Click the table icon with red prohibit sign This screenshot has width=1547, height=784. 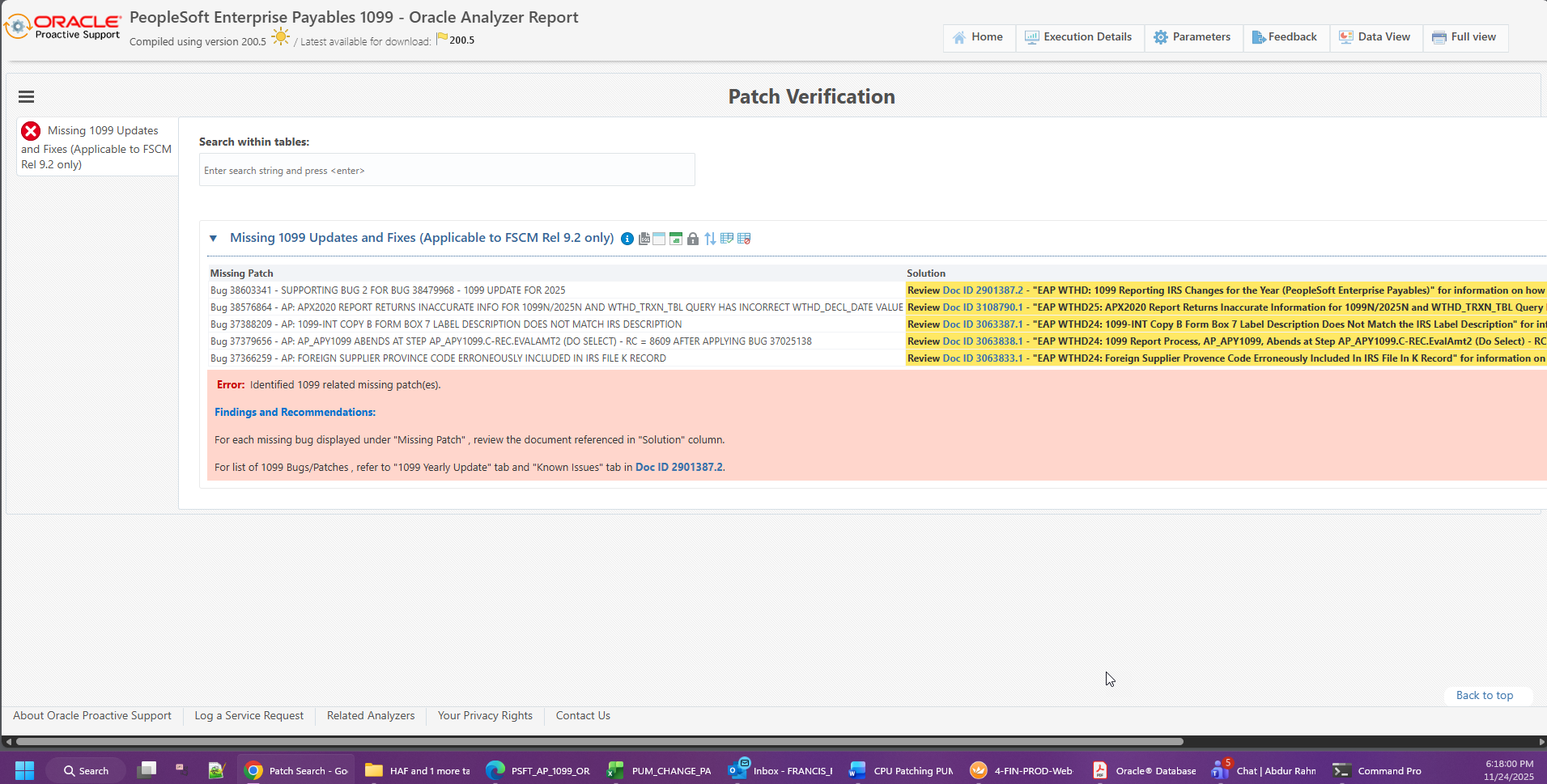744,239
